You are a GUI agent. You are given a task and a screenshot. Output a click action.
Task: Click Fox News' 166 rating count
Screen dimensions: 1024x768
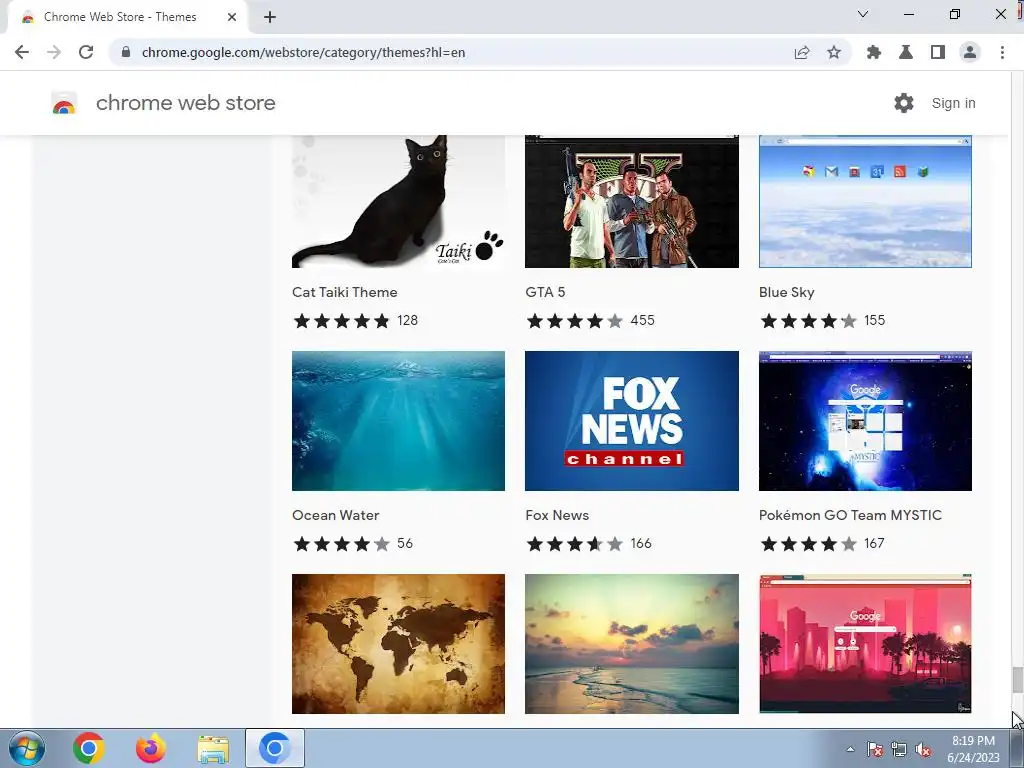tap(641, 543)
